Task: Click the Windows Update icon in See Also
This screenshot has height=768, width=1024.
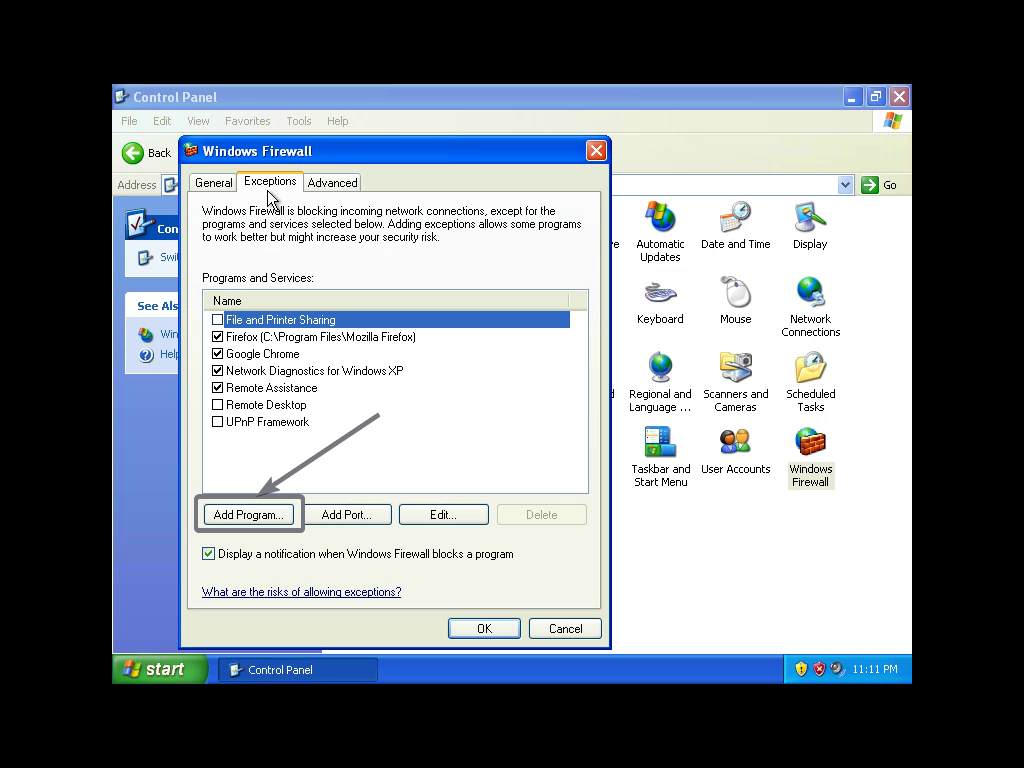Action: (146, 334)
